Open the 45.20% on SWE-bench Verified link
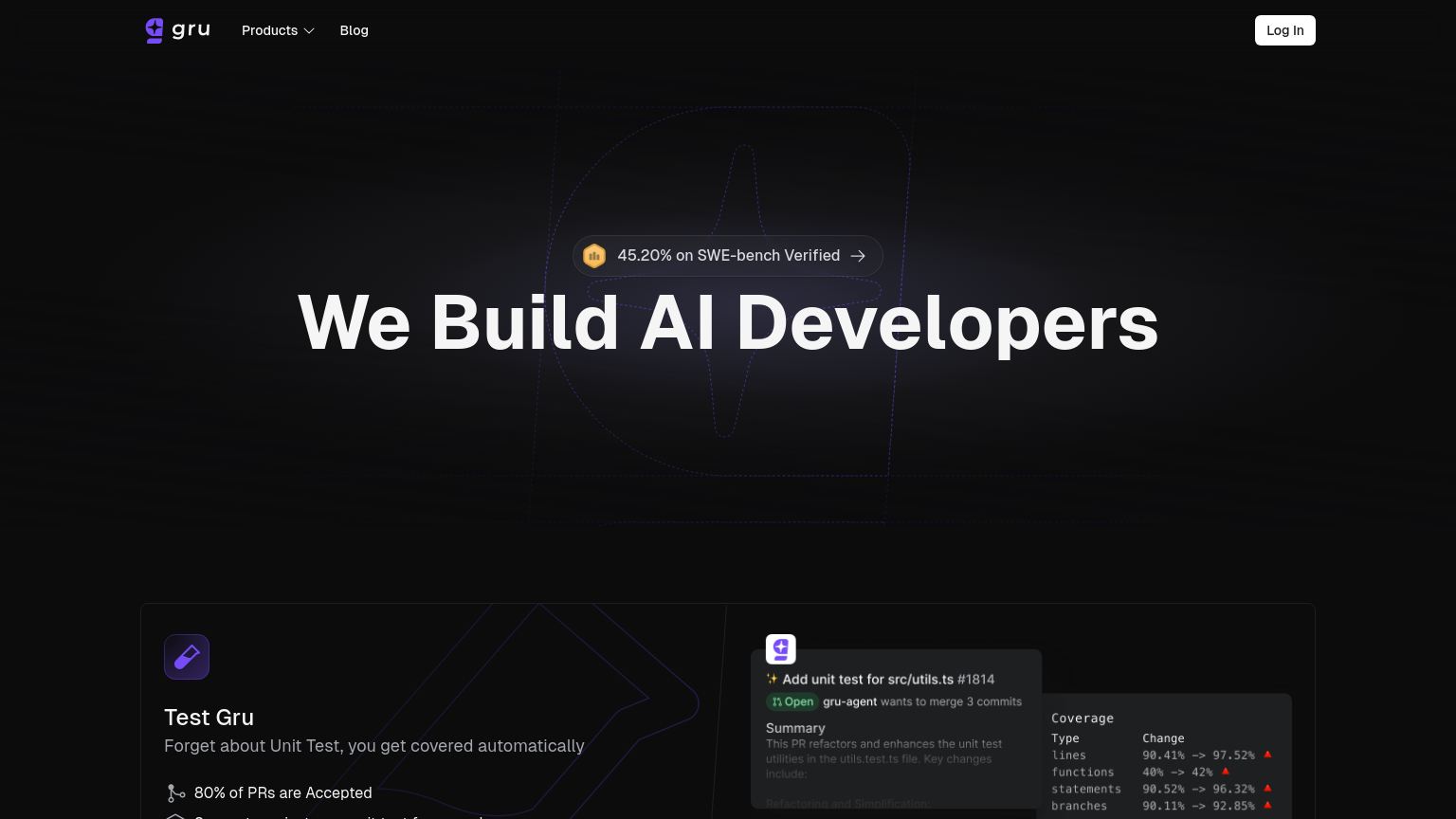Screen dimensions: 1456x819 coord(728,256)
